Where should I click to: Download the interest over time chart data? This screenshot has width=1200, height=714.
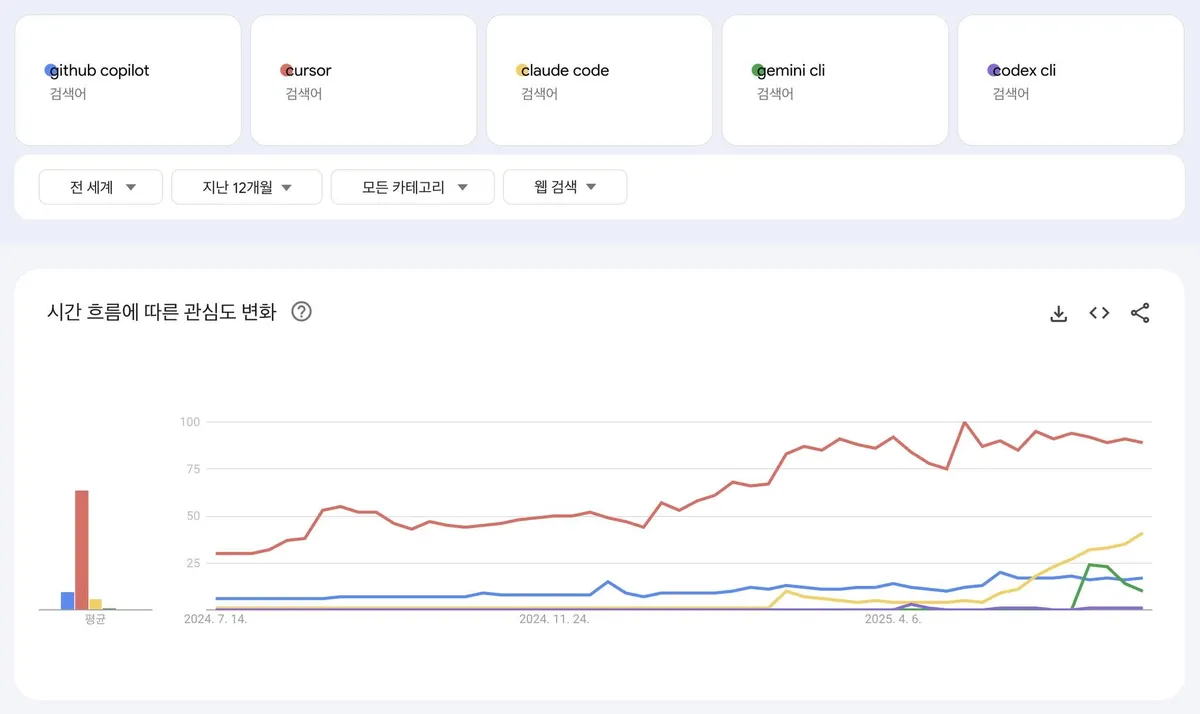click(1059, 313)
